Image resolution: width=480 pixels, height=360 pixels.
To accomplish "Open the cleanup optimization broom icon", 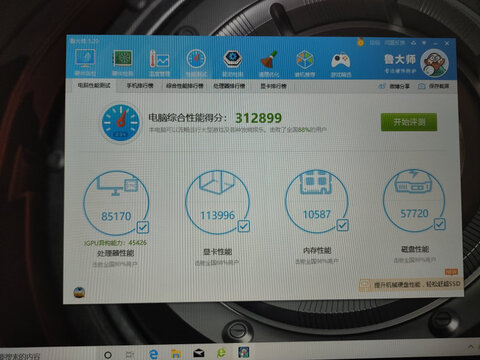I will (x=269, y=63).
